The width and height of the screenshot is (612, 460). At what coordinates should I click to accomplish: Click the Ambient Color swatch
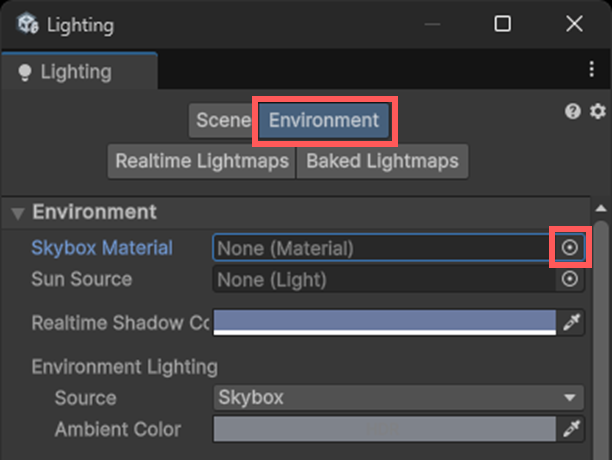click(x=384, y=429)
